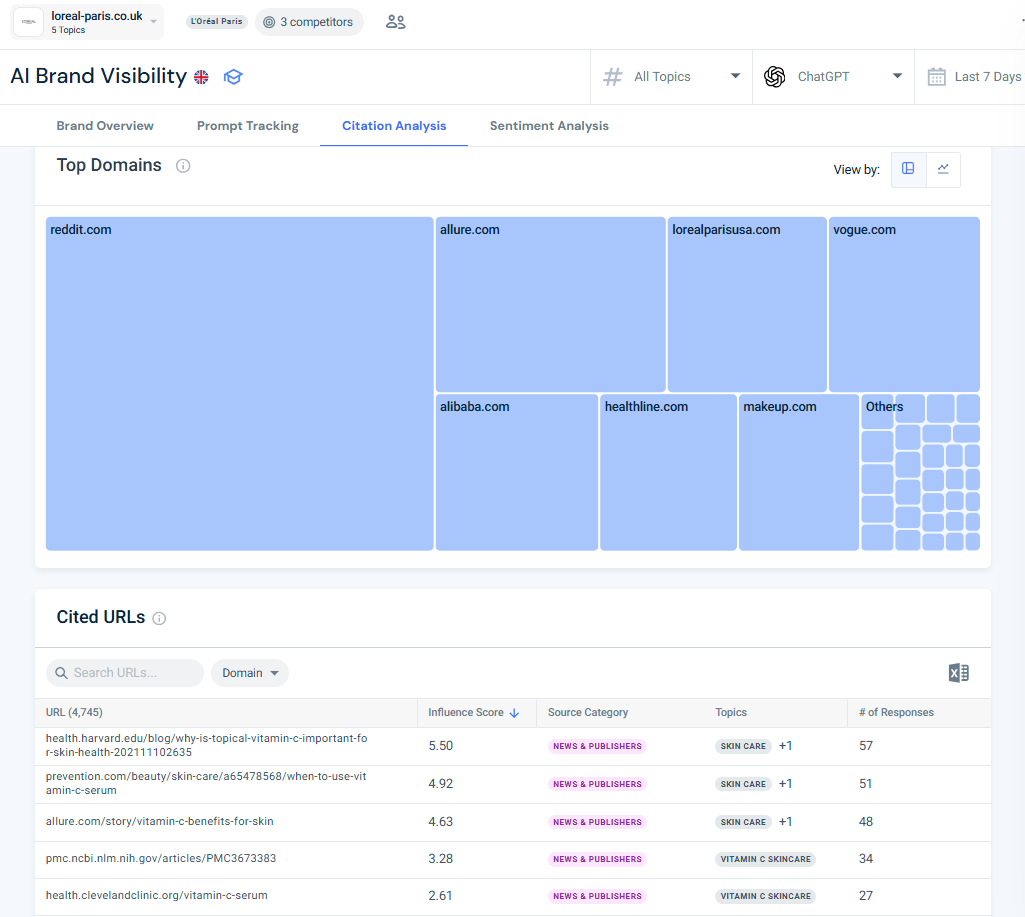
Task: Click Skin Care tag in prevention.com row
Action: (x=743, y=784)
